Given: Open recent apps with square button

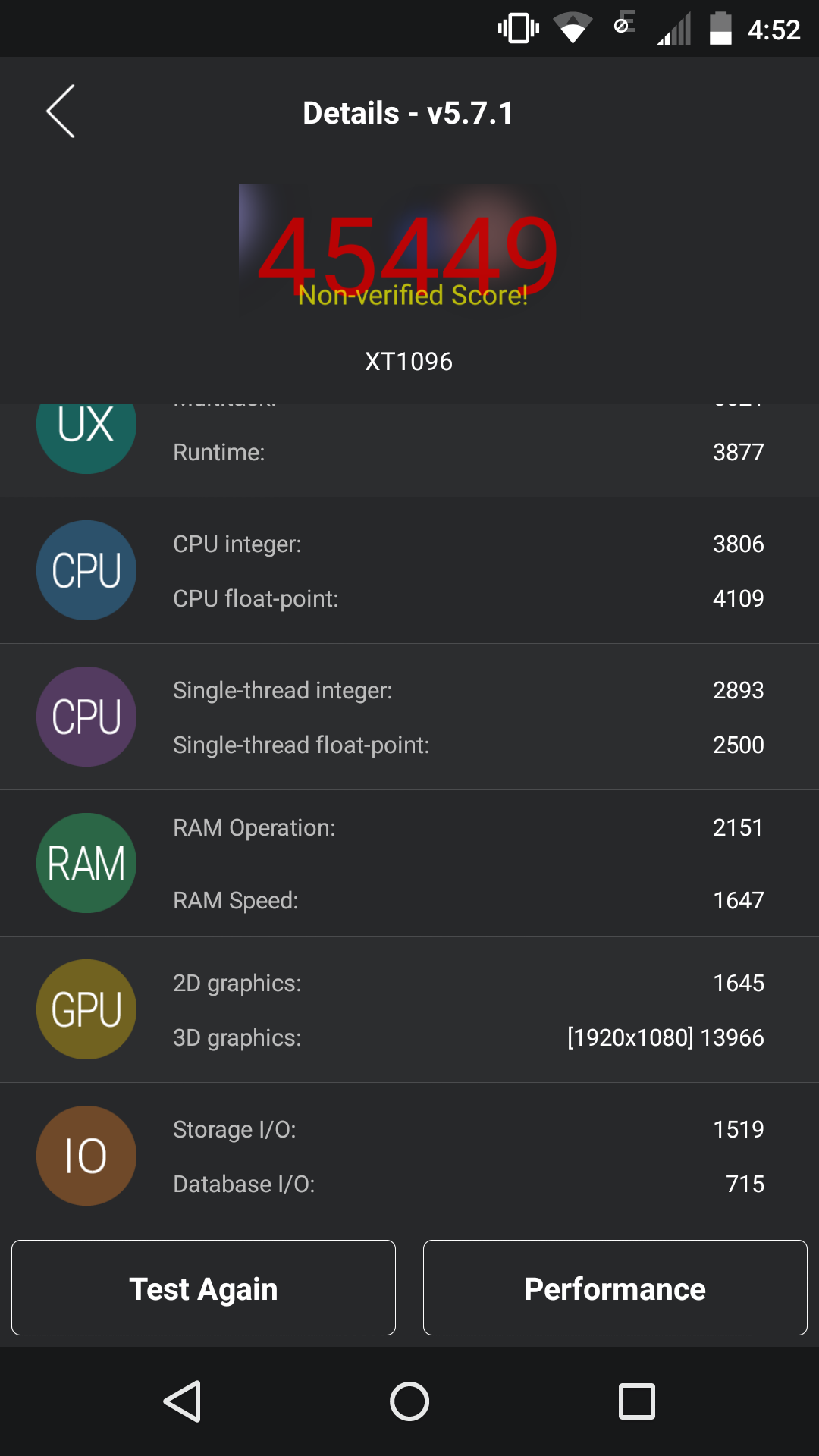Looking at the screenshot, I should (x=636, y=1401).
